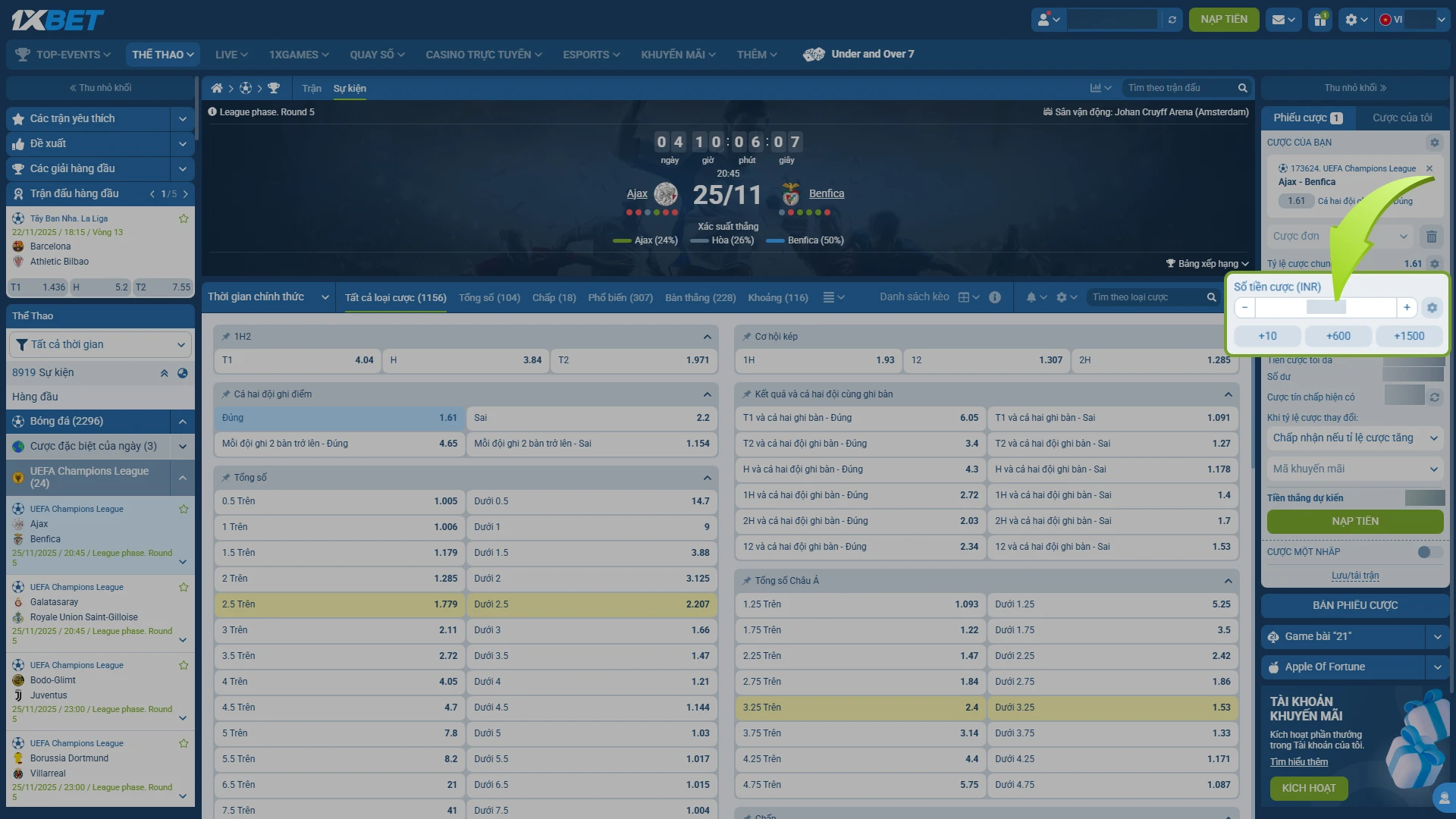
Task: Open the bet slip settings gear
Action: (x=1434, y=143)
